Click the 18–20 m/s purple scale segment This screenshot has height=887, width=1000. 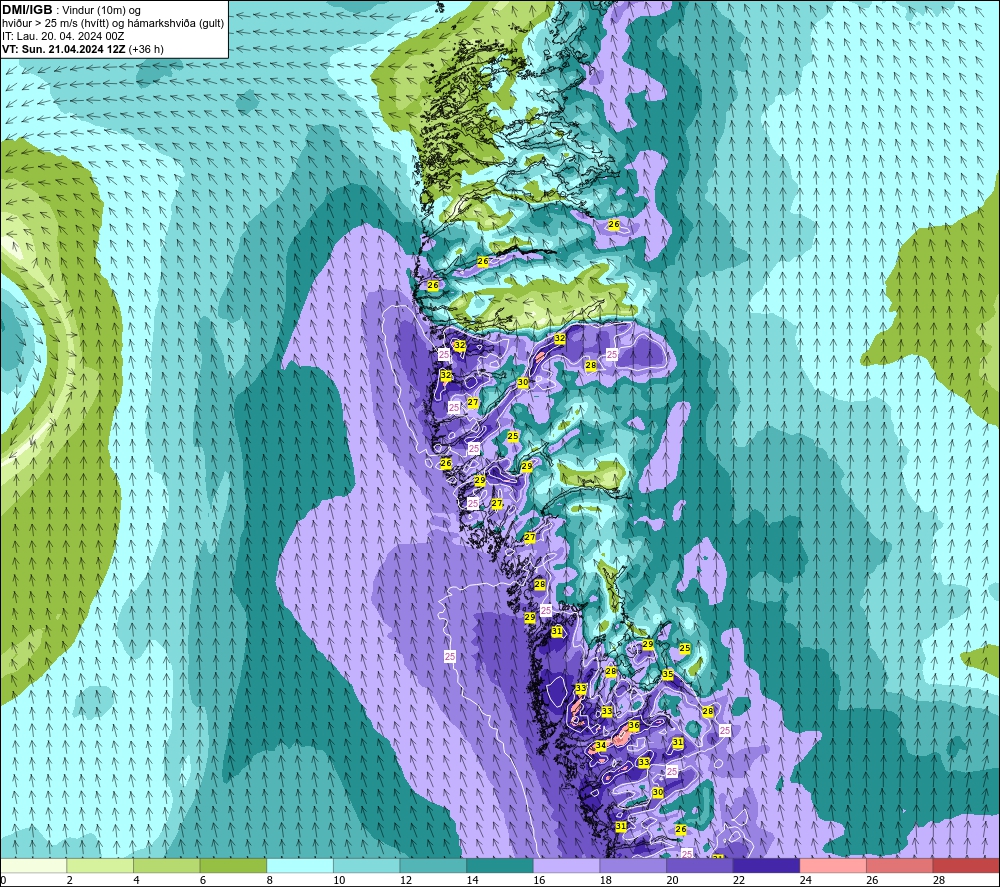point(633,865)
